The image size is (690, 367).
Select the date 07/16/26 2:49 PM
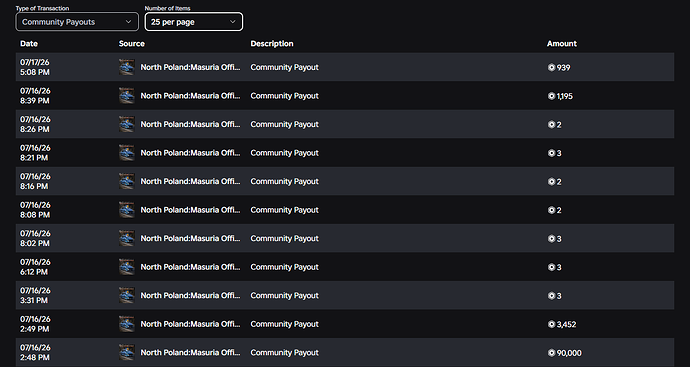pos(35,324)
